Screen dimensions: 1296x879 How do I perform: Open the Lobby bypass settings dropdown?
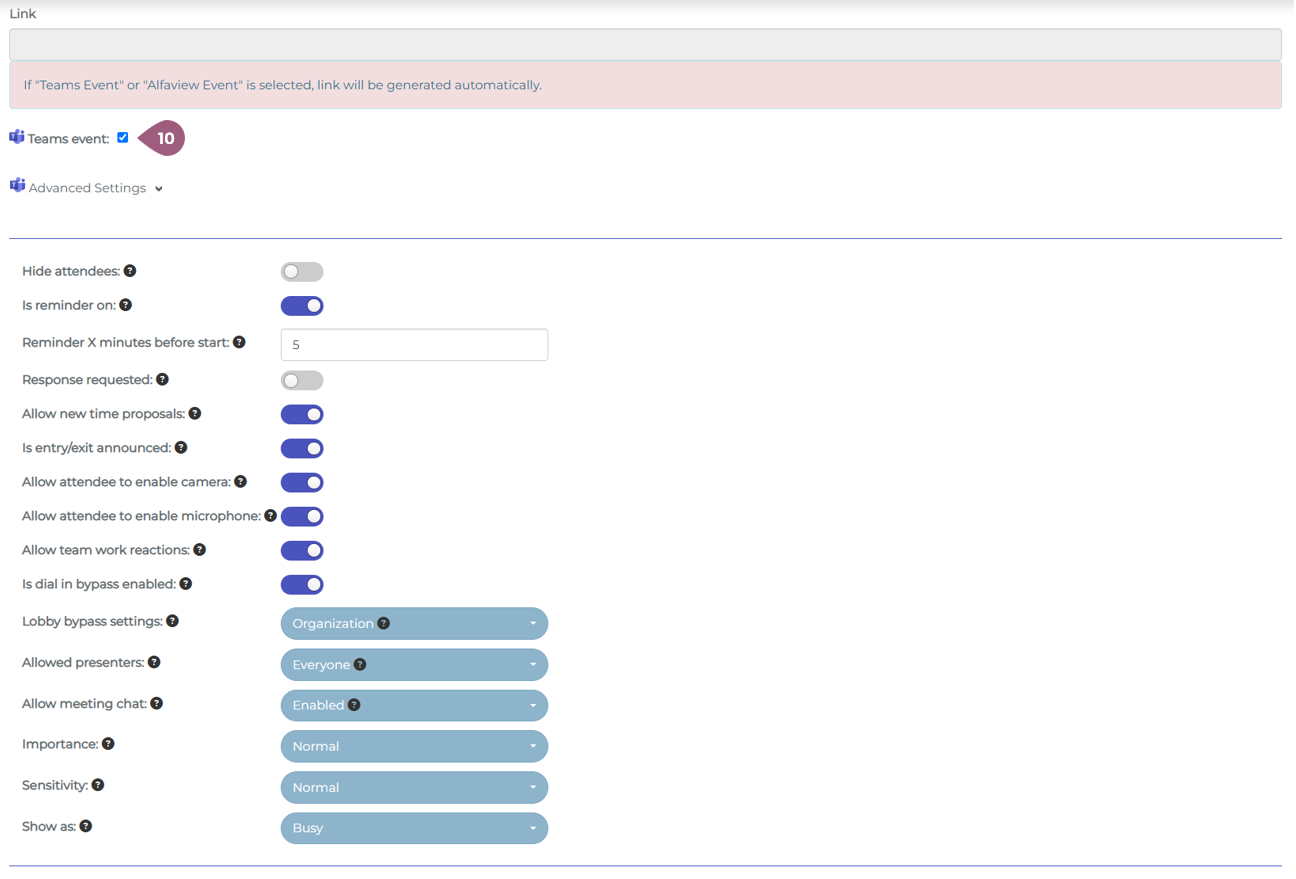(414, 624)
